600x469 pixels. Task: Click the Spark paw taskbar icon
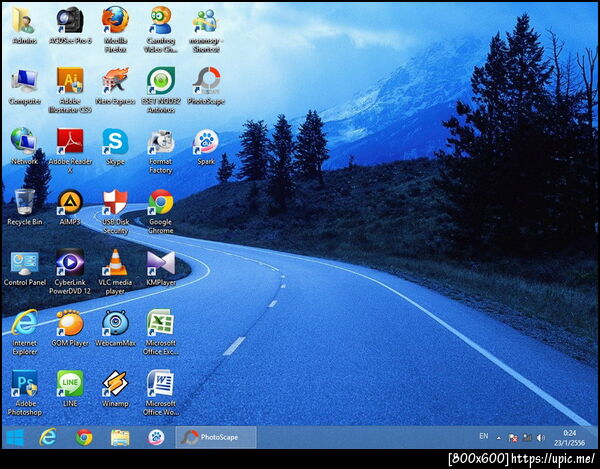pyautogui.click(x=156, y=437)
